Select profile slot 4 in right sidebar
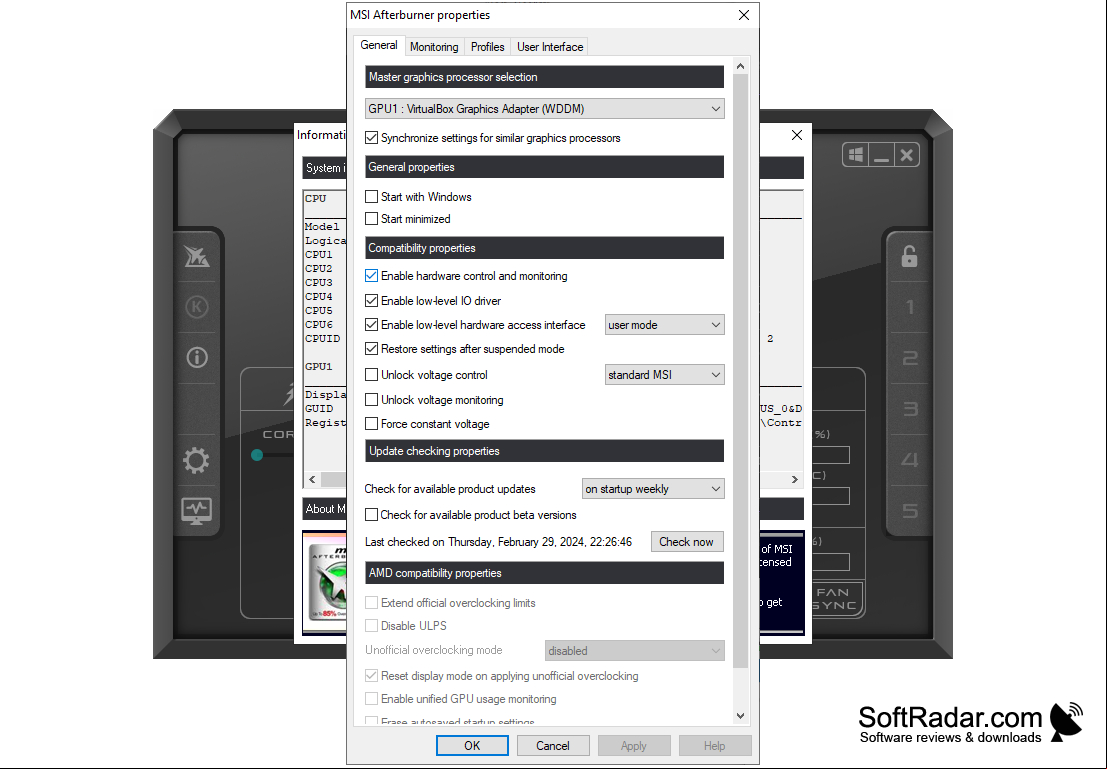1107x769 pixels. [910, 460]
